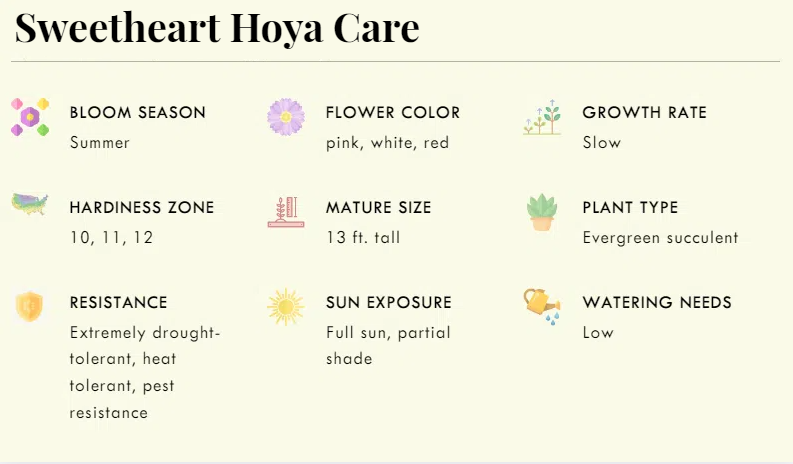Viewport: 793px width, 464px height.
Task: Click the Sun Exposure sun icon
Action: (286, 307)
